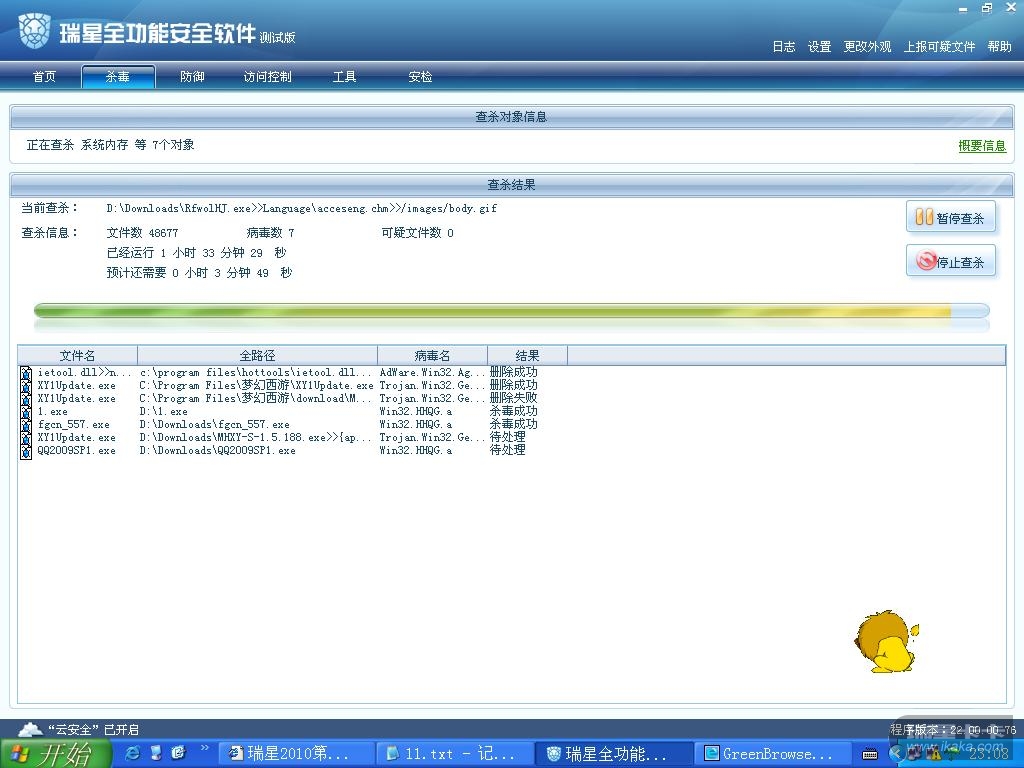Viewport: 1024px width, 768px height.
Task: Select the ietool.dll>>n... file name
Action: (x=84, y=372)
